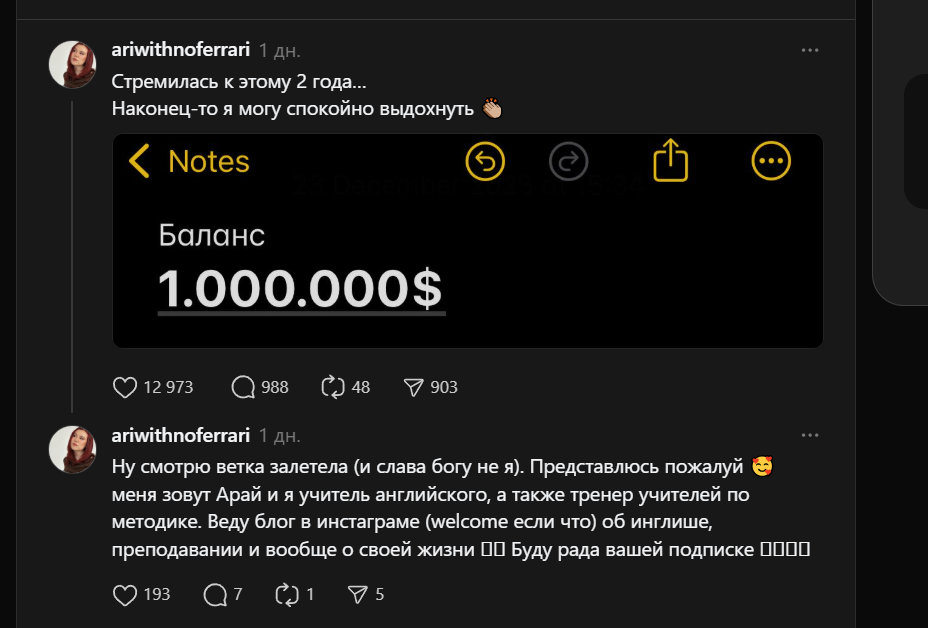Open replies on the 988-comment post
Image resolution: width=928 pixels, height=628 pixels.
(243, 387)
